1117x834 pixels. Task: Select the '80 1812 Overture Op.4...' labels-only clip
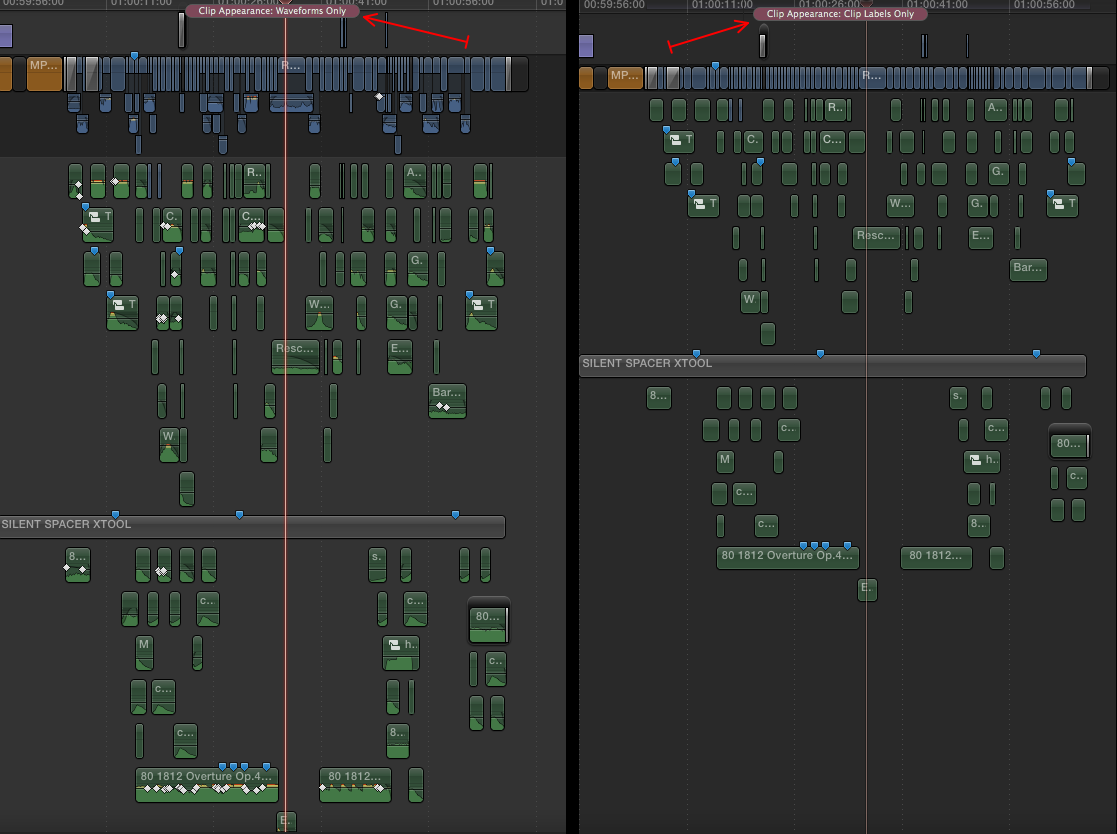(787, 557)
